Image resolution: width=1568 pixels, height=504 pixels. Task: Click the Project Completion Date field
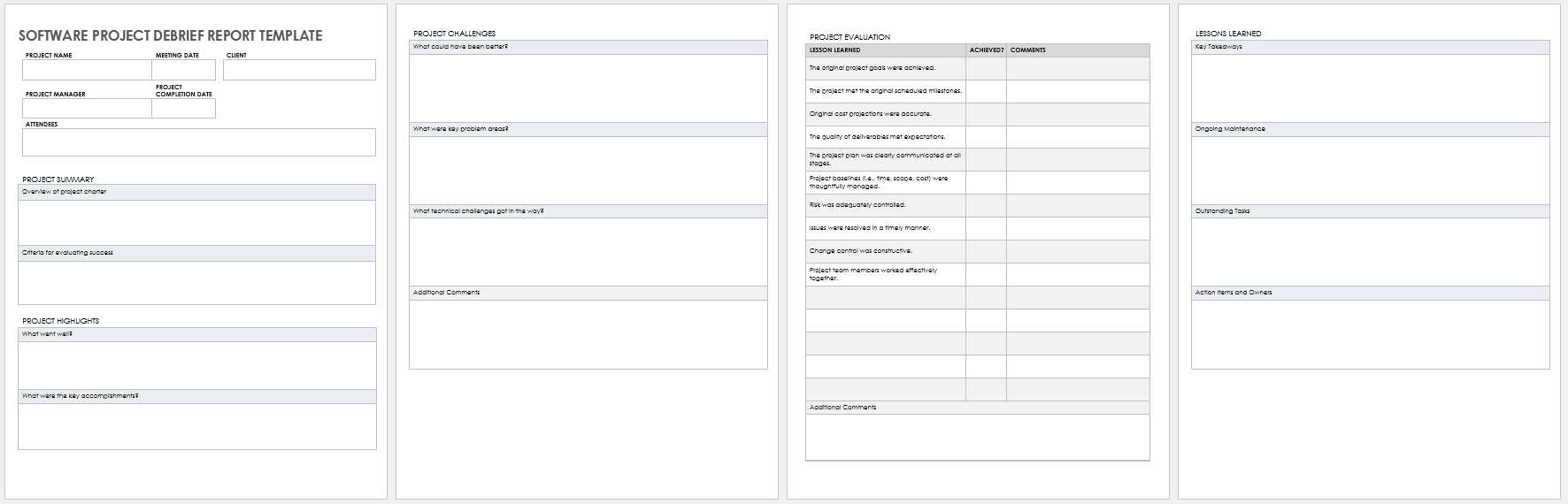click(183, 108)
